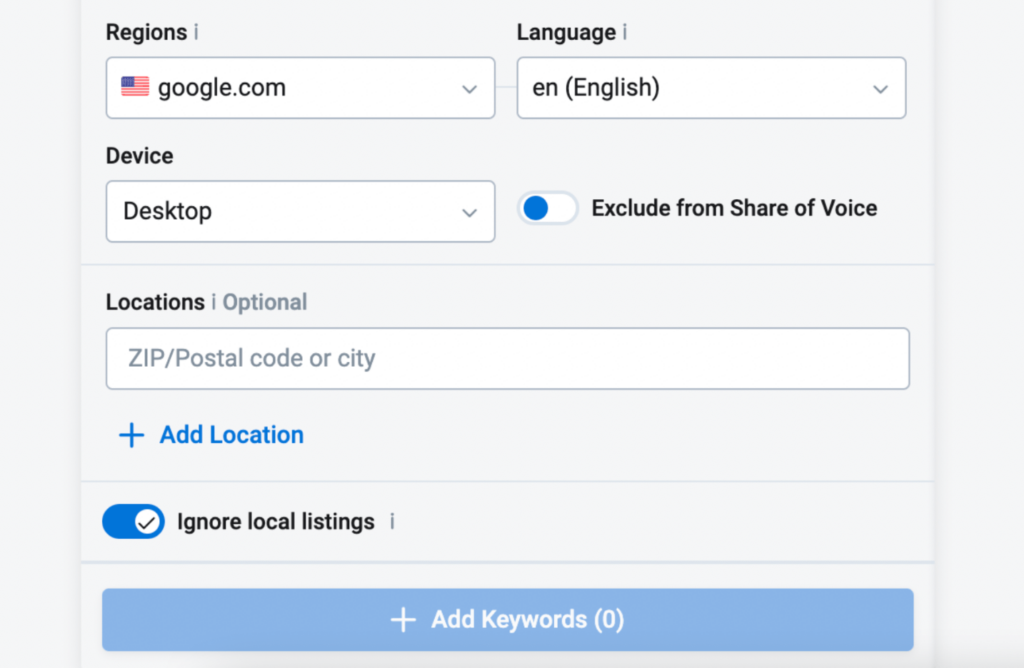Click the info icon next to Regions
This screenshot has height=668, width=1024.
[x=196, y=32]
